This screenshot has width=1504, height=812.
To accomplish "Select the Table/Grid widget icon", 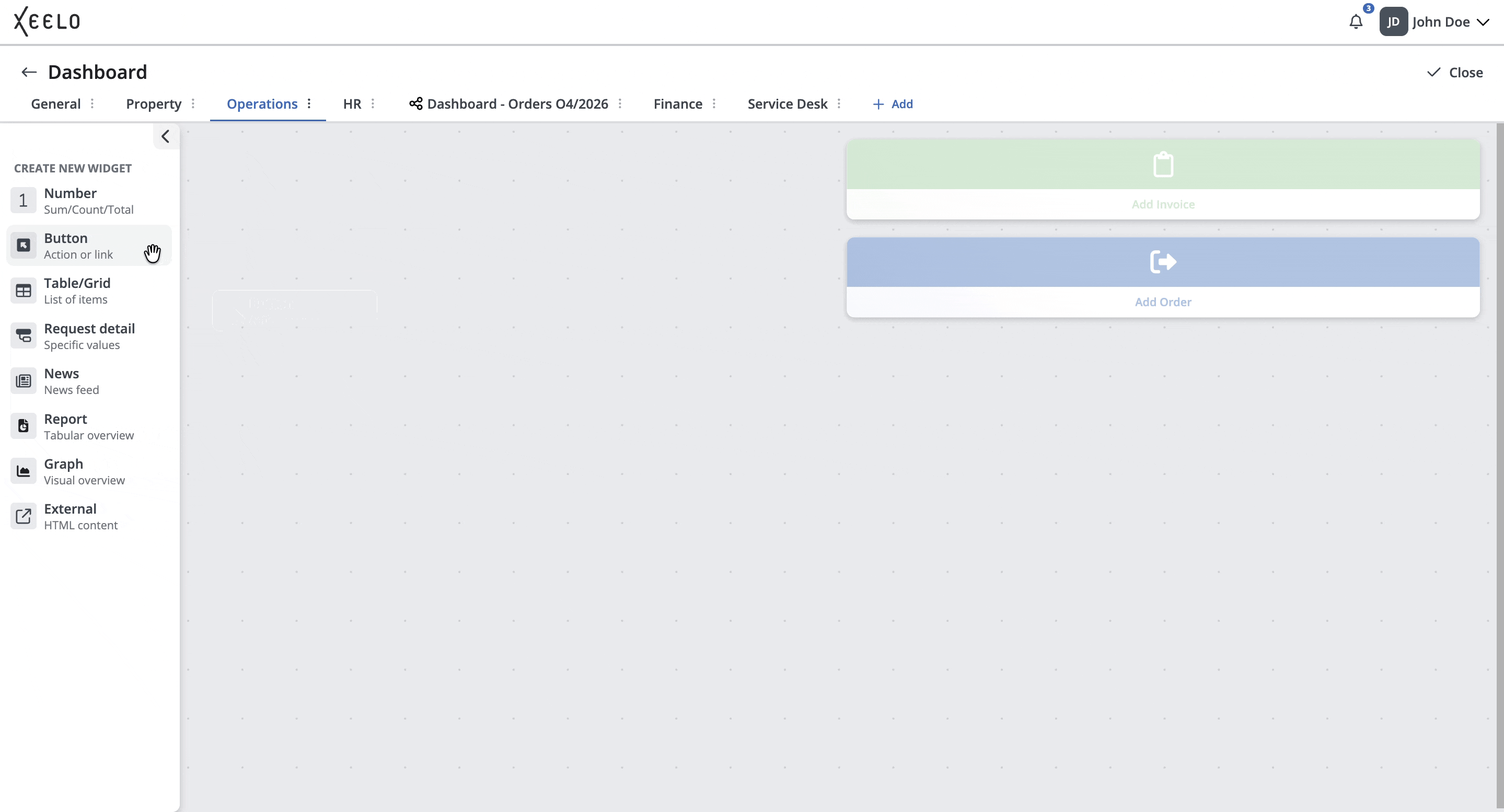I will click(24, 291).
